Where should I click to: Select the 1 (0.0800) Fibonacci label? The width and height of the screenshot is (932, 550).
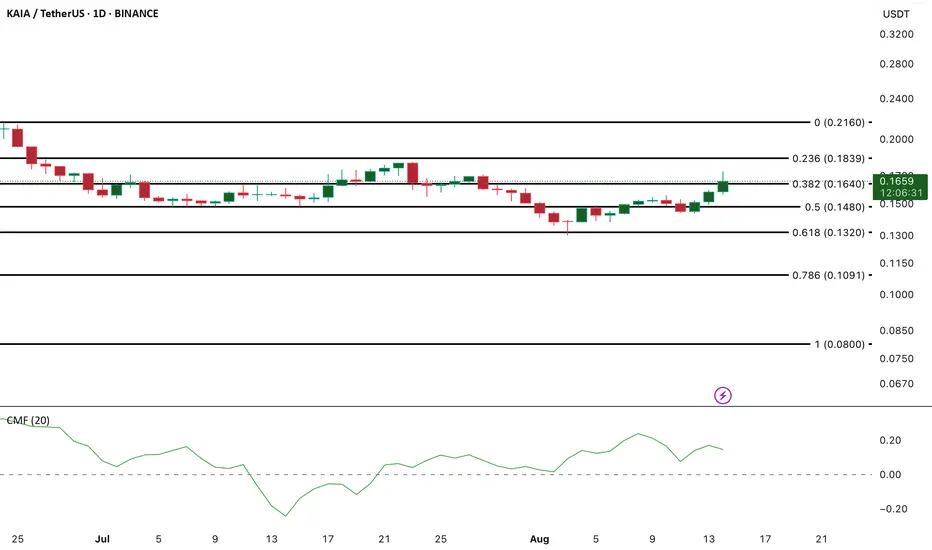839,344
